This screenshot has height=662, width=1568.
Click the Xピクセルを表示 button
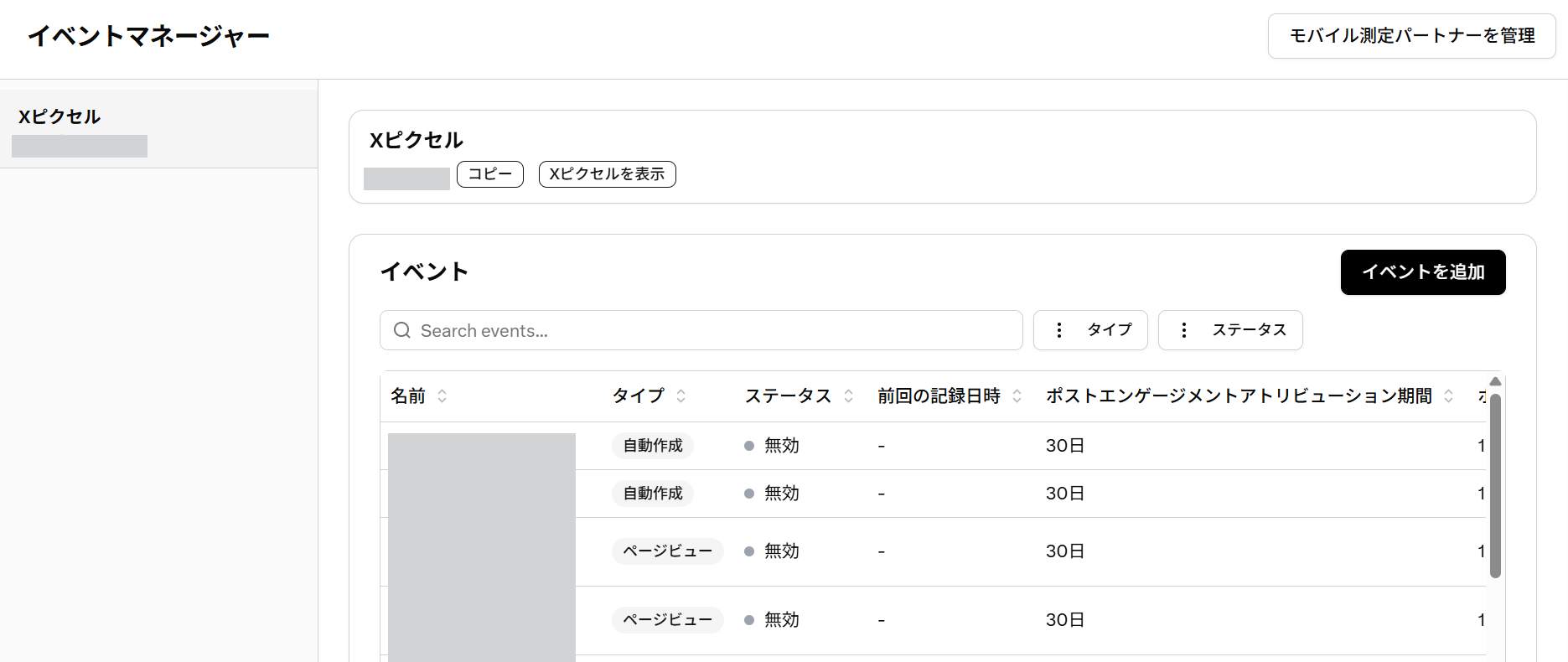(607, 174)
